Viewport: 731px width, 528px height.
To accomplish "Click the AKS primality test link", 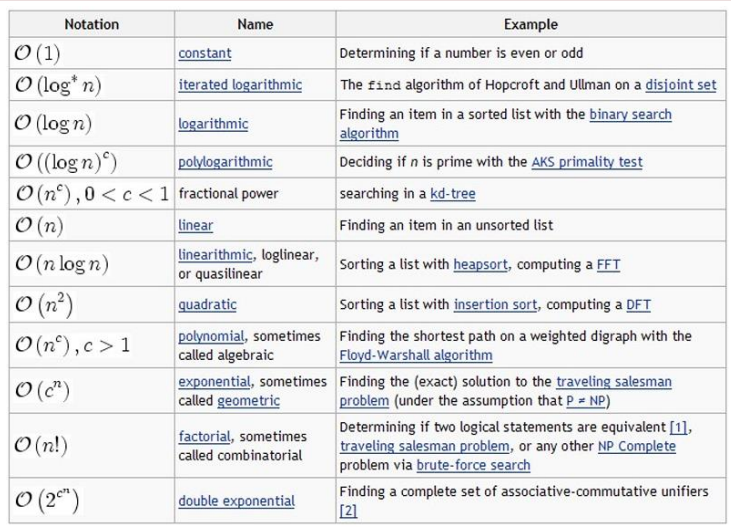I will click(x=587, y=162).
